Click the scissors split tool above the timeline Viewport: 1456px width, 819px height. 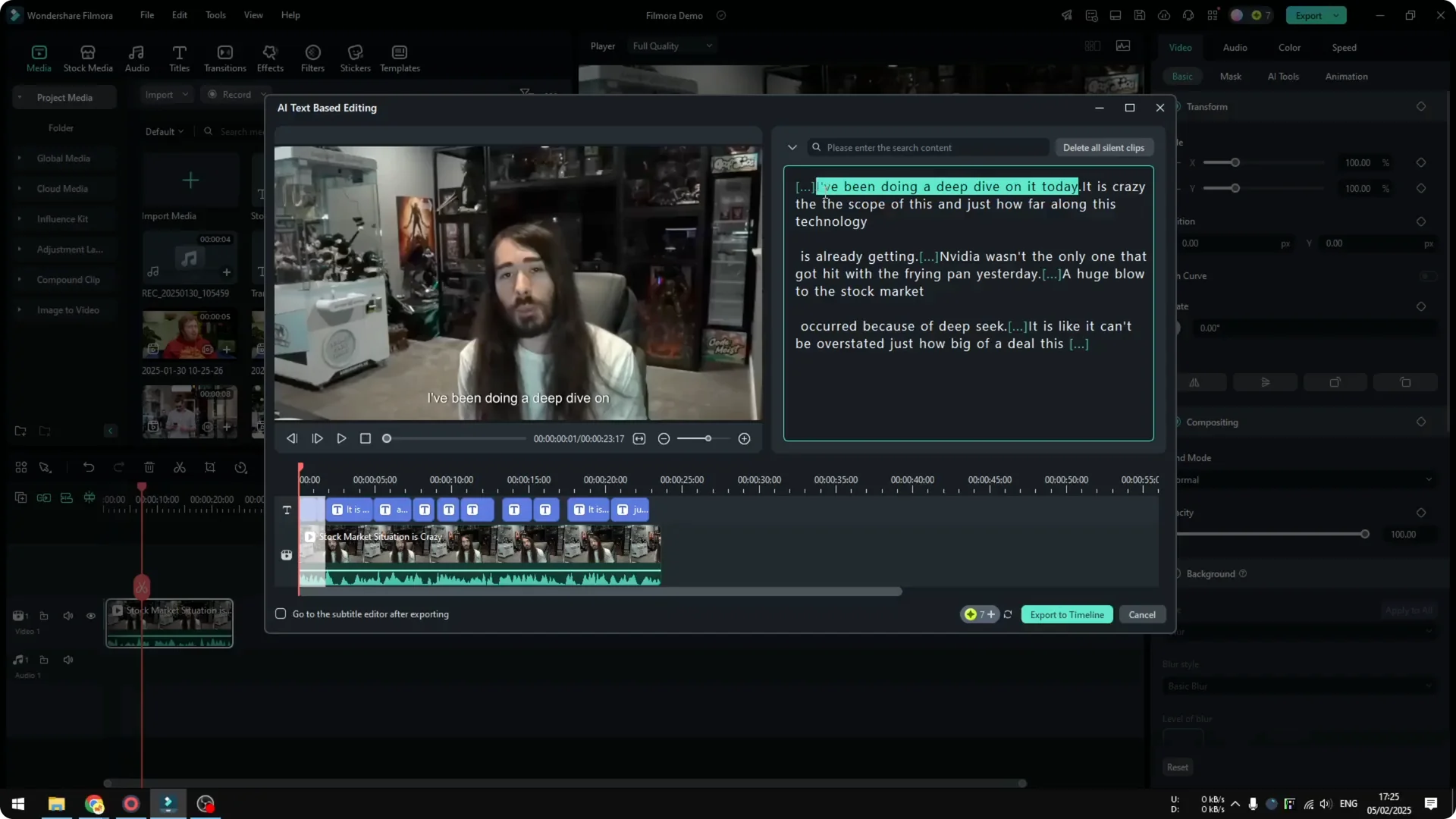point(180,467)
